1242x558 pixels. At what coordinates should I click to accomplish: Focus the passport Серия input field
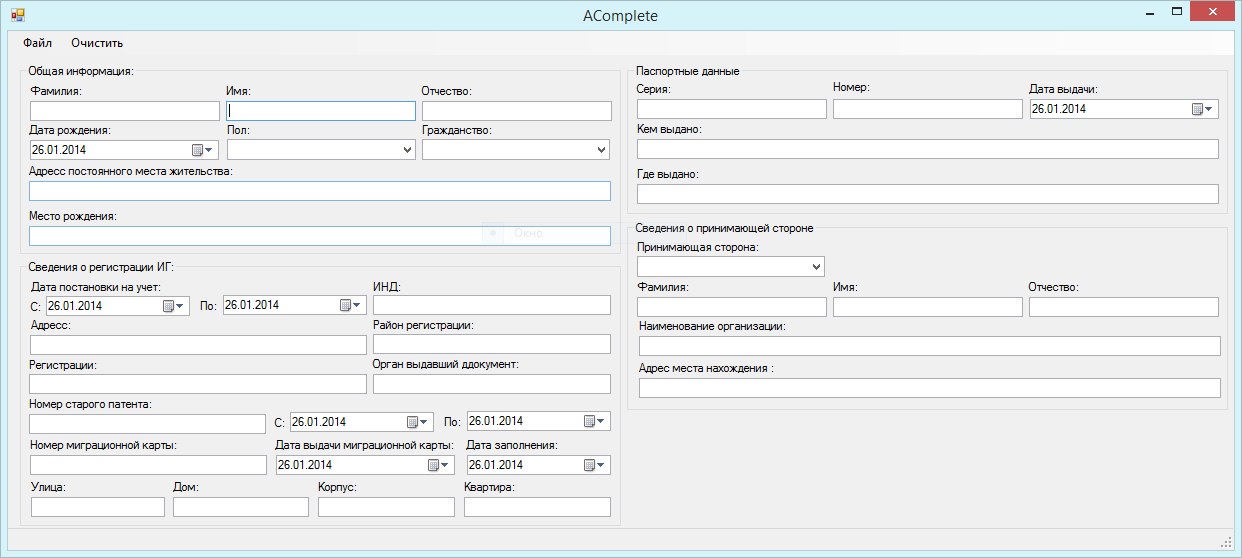(x=731, y=110)
